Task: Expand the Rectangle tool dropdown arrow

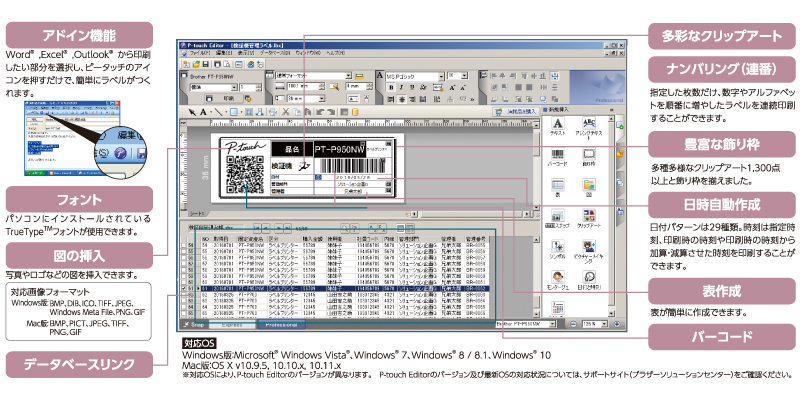Action: (x=239, y=112)
